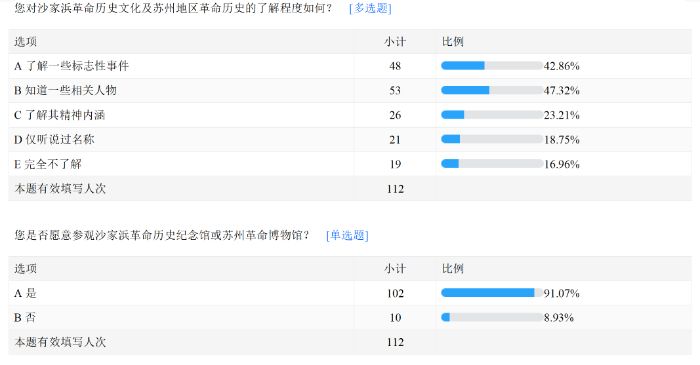
Task: Select row D 仅听说过名称
Action: click(350, 140)
